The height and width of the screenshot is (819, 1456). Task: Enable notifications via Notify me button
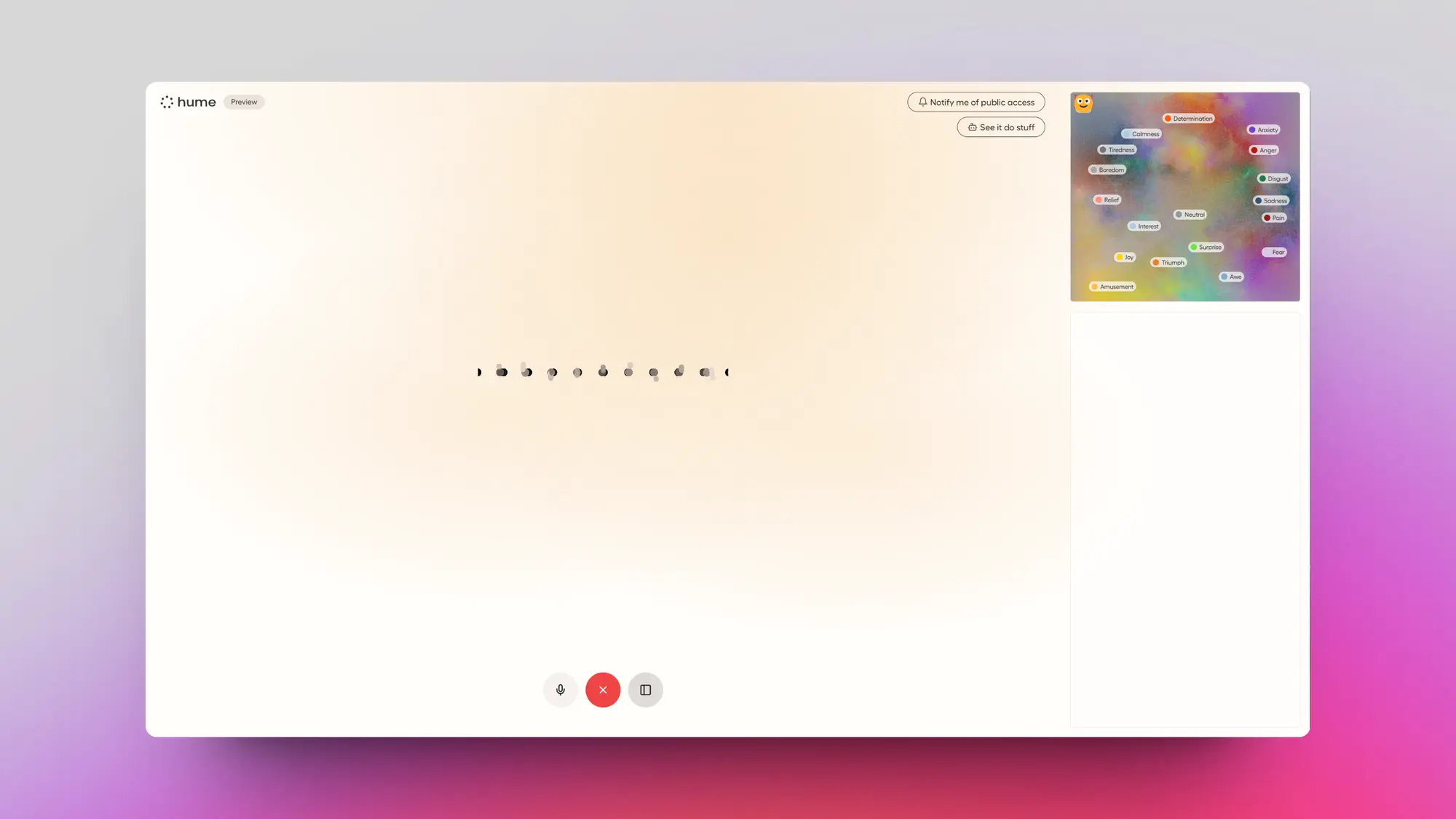click(975, 101)
